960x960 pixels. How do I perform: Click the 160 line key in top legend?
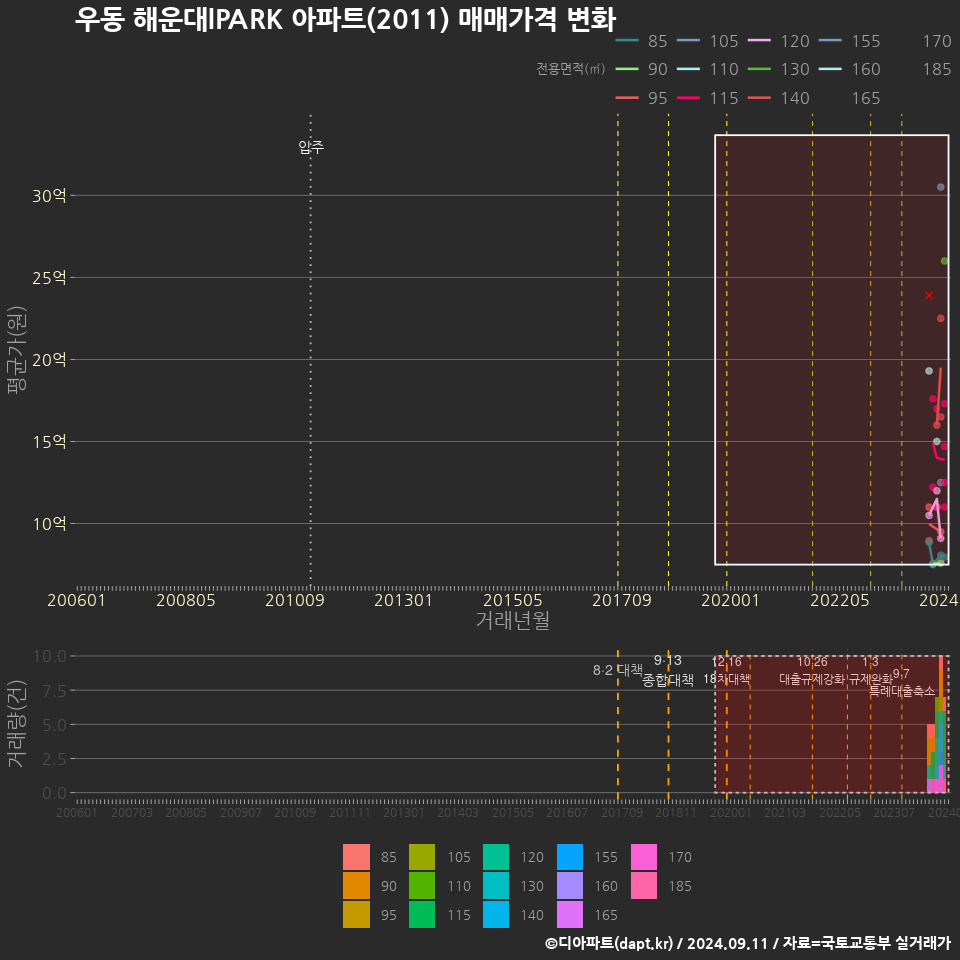pos(831,69)
